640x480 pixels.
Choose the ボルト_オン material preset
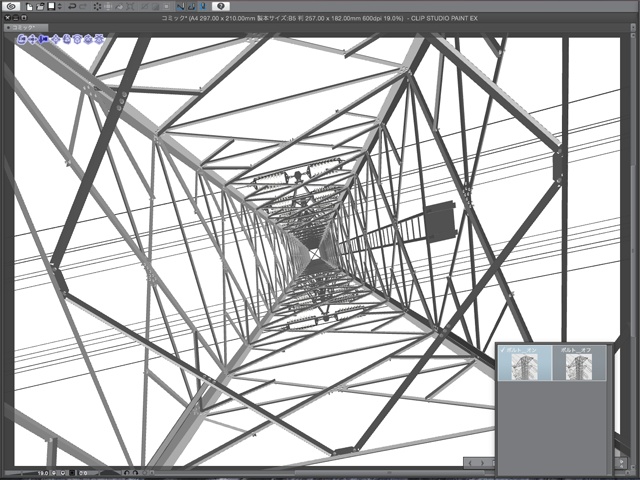[x=524, y=363]
